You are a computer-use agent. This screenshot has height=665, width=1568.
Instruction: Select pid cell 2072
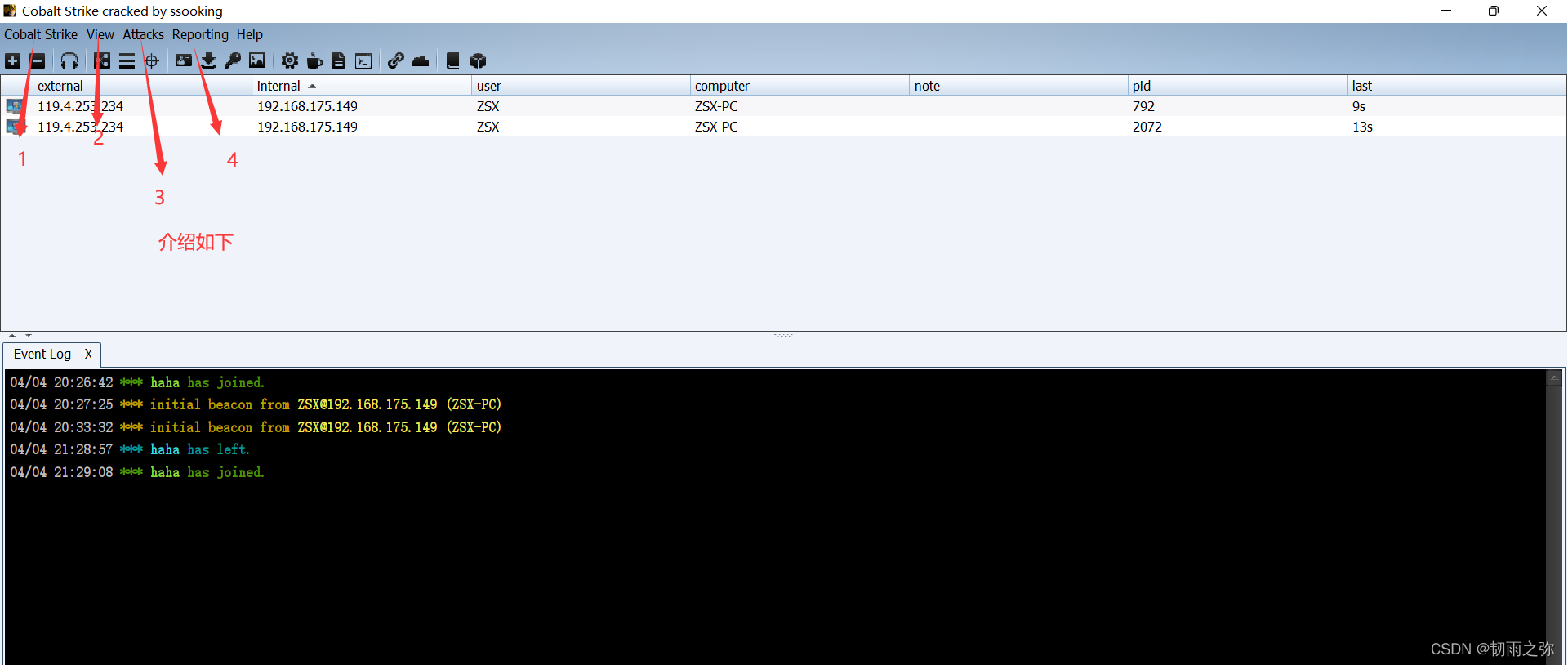click(1147, 127)
